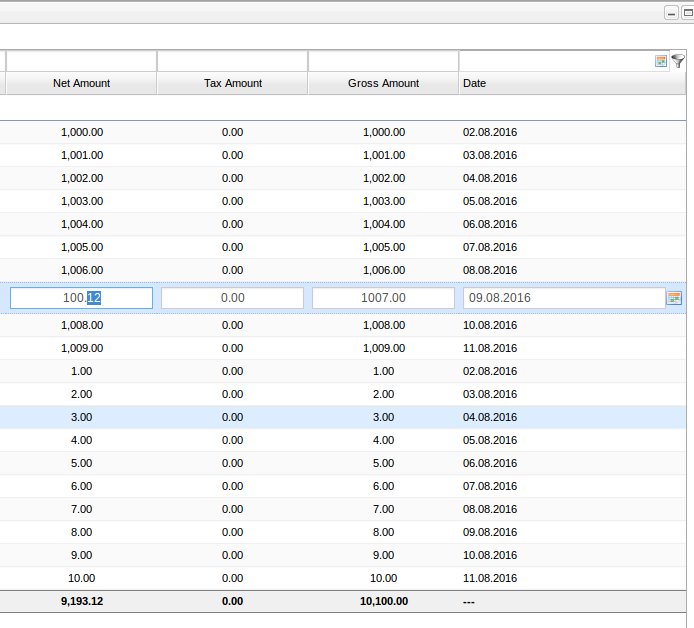Click the funnel filter icon

point(678,61)
